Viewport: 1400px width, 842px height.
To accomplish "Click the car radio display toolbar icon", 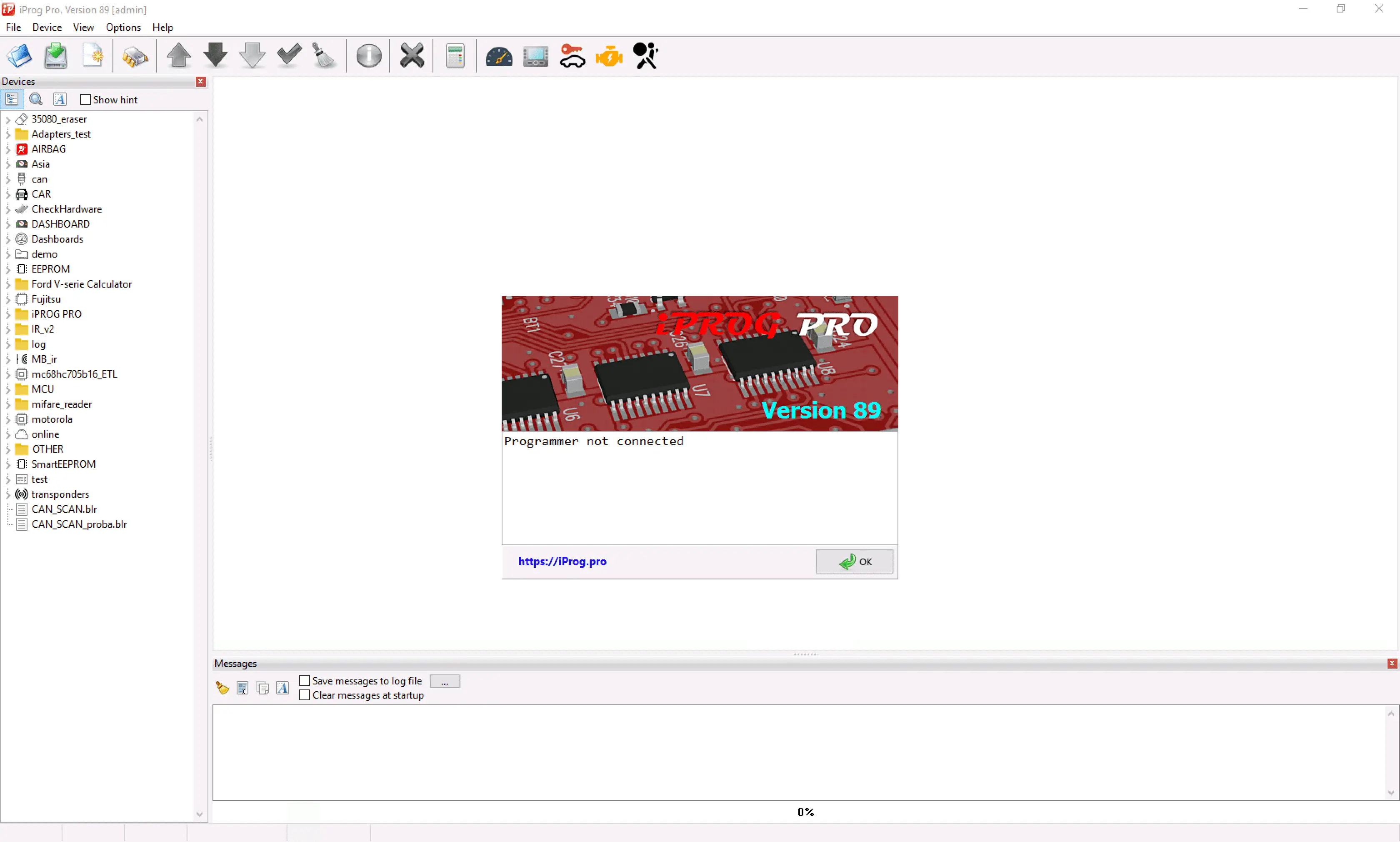I will pyautogui.click(x=536, y=56).
